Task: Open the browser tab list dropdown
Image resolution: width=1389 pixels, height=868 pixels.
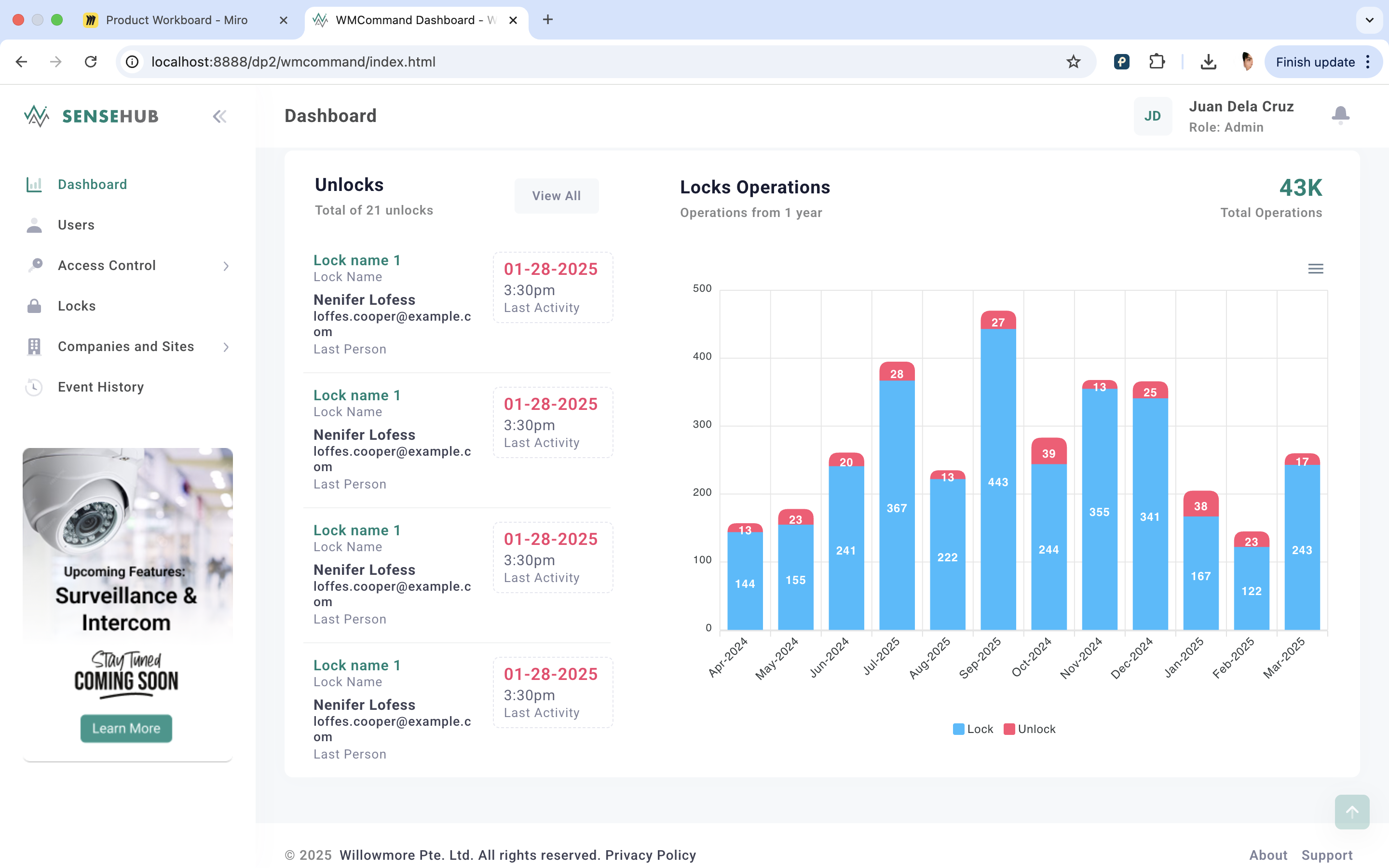Action: pos(1370,20)
